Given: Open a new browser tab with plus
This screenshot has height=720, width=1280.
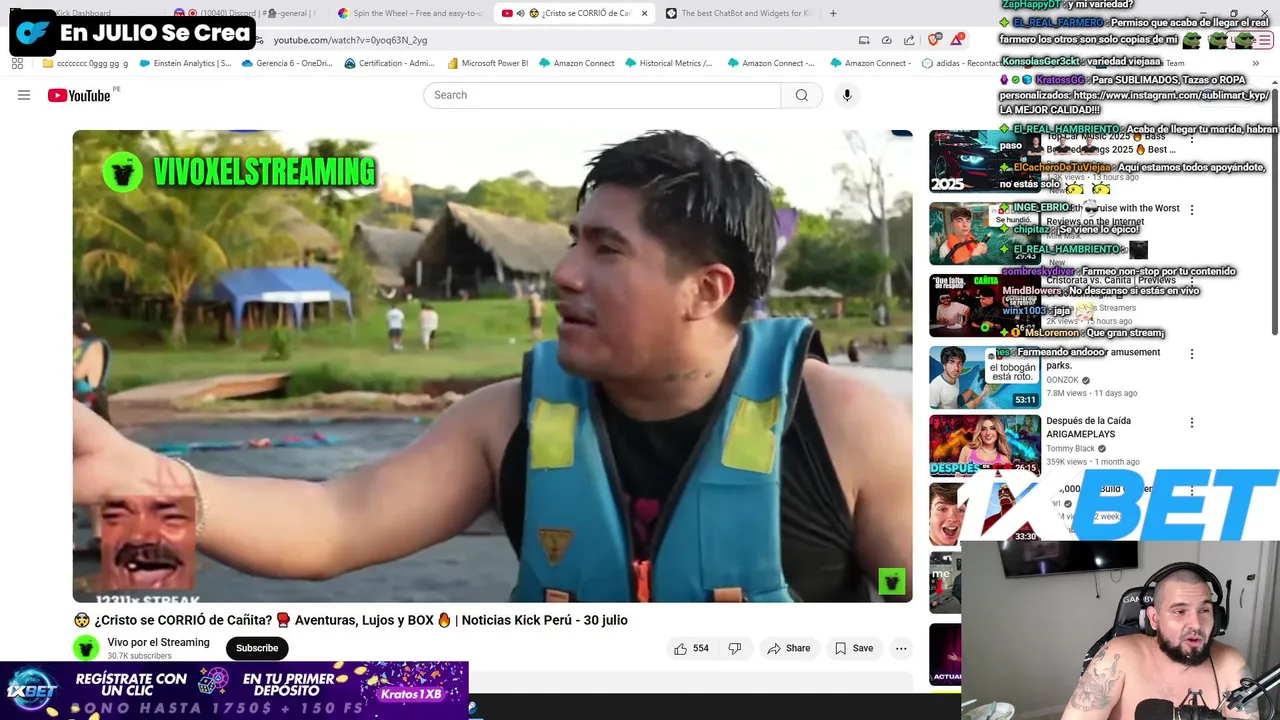Looking at the screenshot, I should pos(833,13).
